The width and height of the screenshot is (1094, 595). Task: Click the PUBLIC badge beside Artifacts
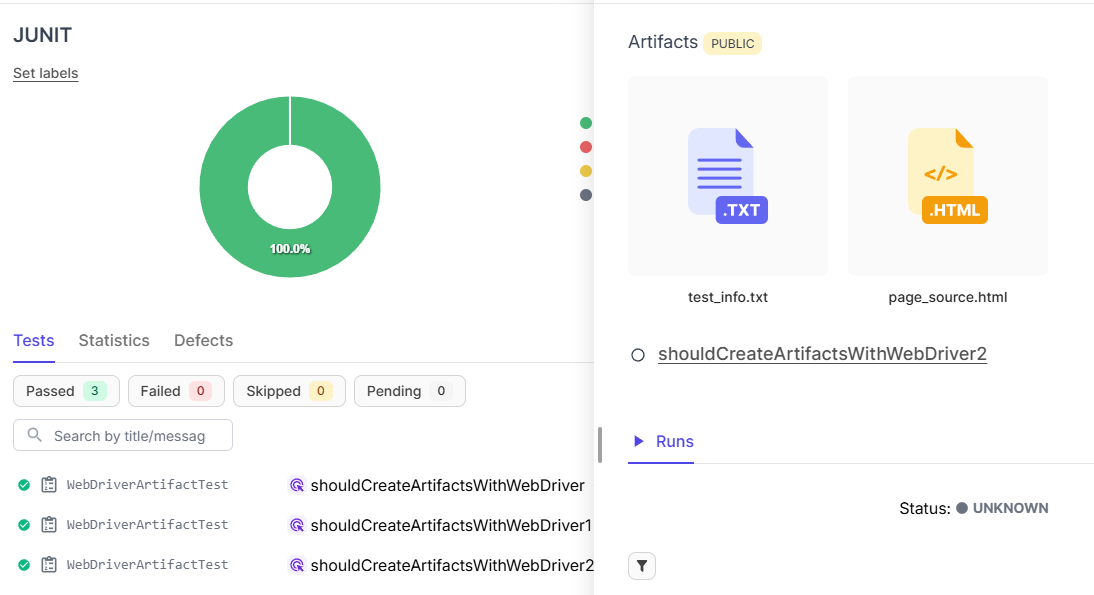pyautogui.click(x=732, y=43)
